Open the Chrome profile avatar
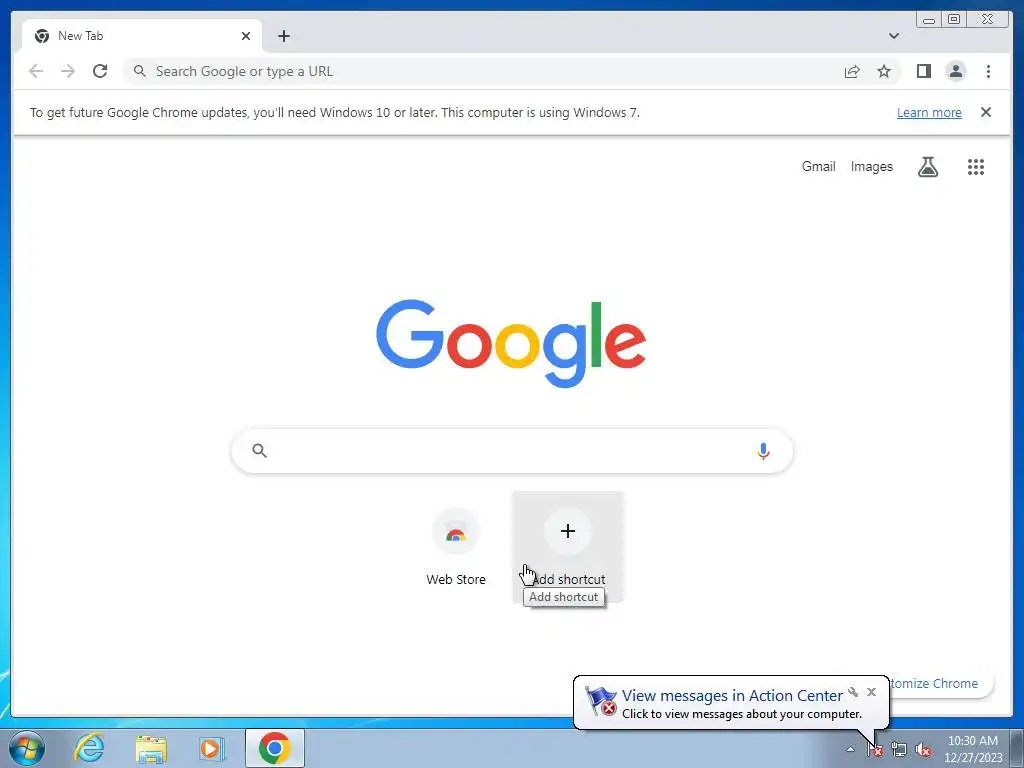Image resolution: width=1024 pixels, height=768 pixels. coord(955,71)
